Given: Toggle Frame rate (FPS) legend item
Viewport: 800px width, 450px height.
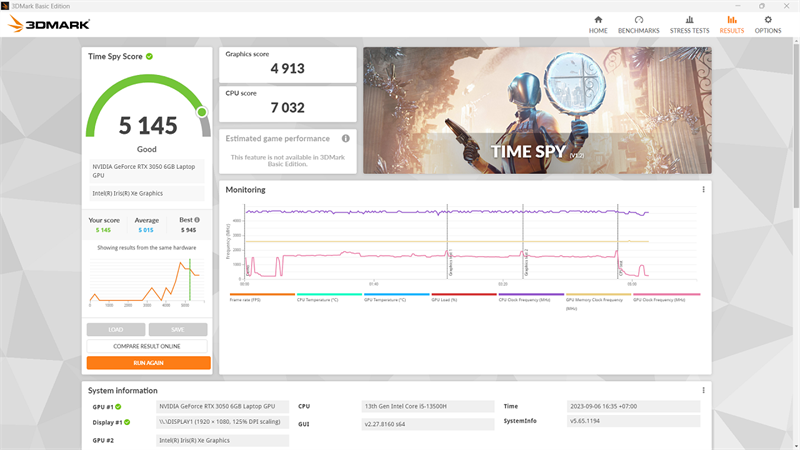Looking at the screenshot, I should (262, 297).
